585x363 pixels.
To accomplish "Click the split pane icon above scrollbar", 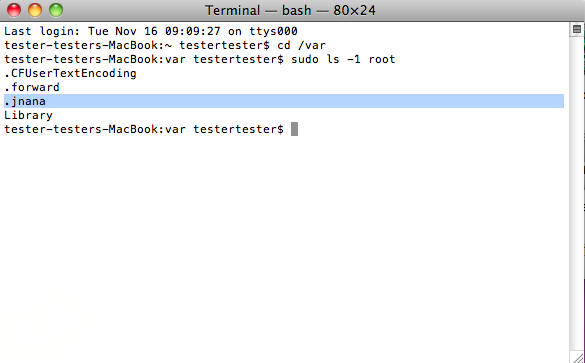I will pos(577,29).
